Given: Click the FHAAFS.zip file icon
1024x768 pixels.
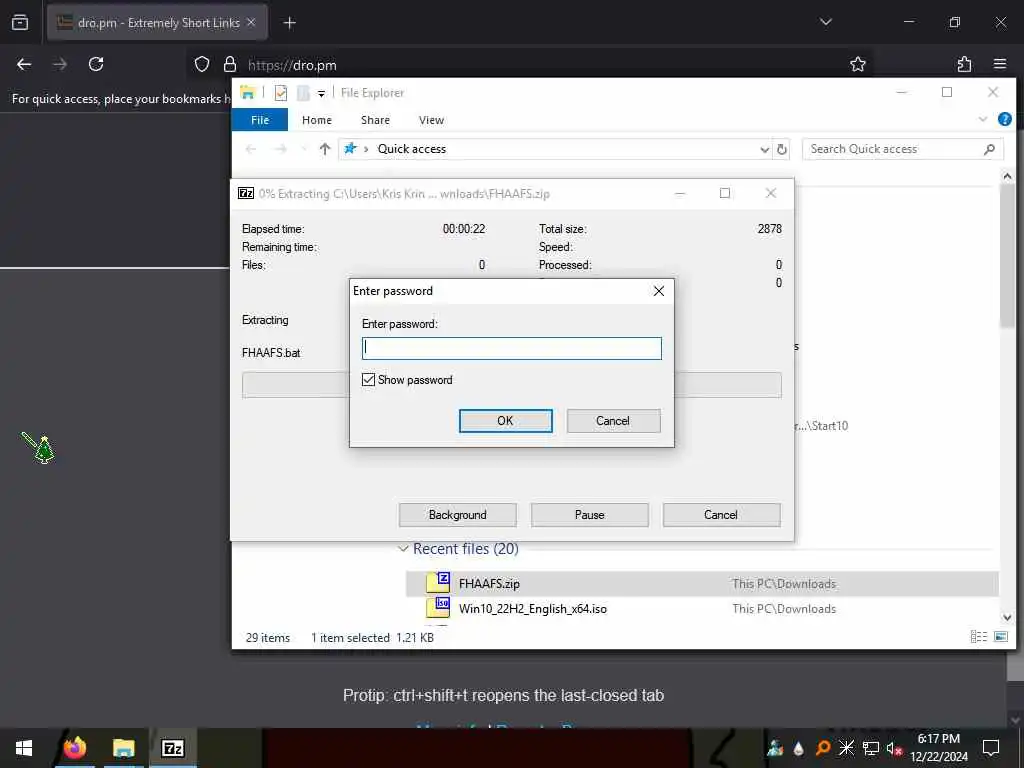Looking at the screenshot, I should click(x=438, y=582).
